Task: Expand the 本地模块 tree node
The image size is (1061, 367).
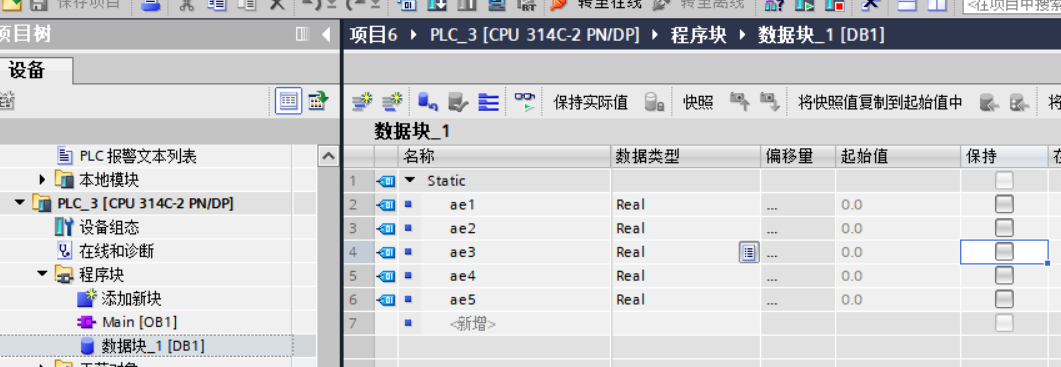Action: [x=42, y=180]
